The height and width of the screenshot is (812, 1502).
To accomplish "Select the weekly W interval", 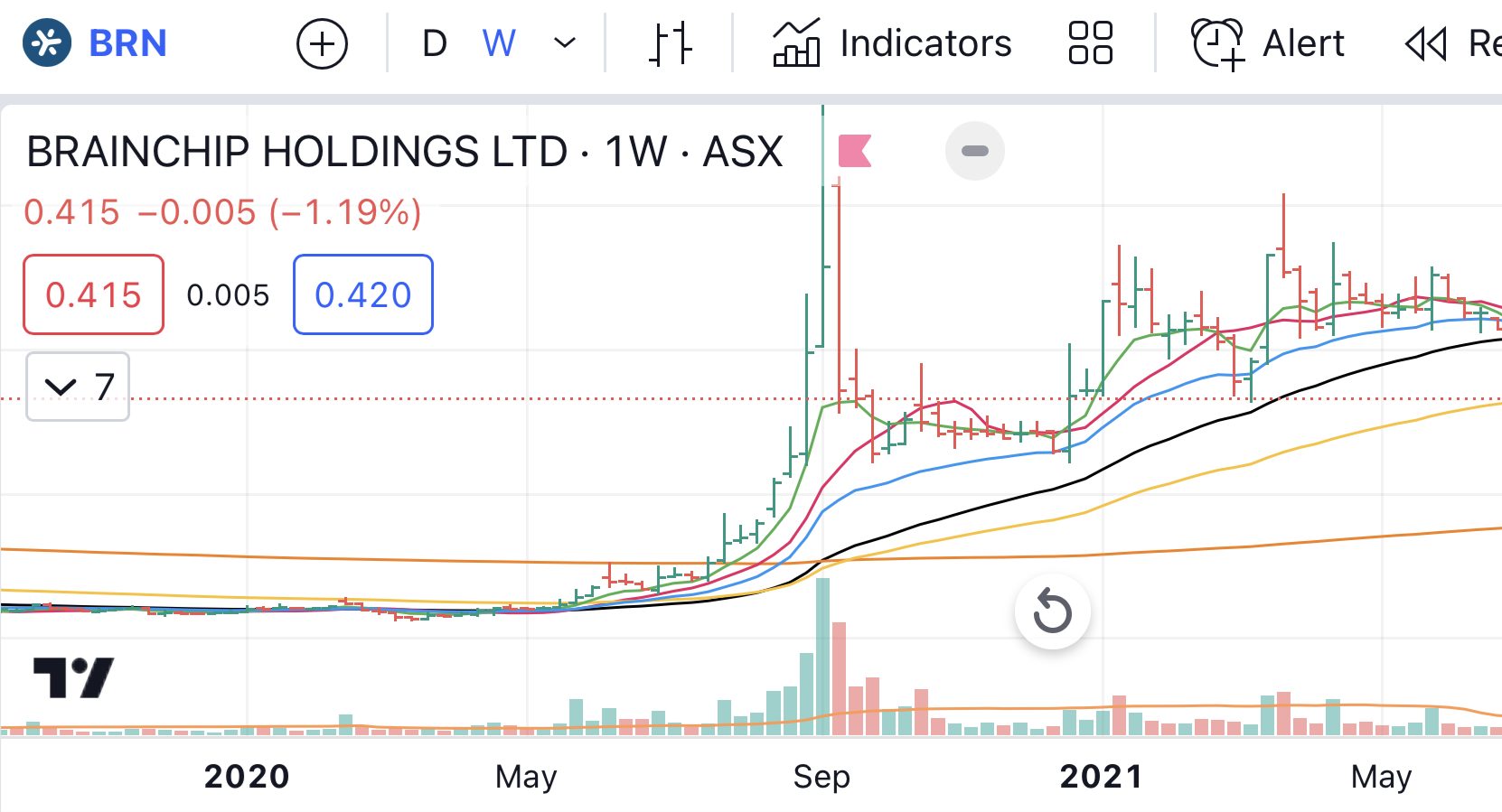I will tap(499, 43).
